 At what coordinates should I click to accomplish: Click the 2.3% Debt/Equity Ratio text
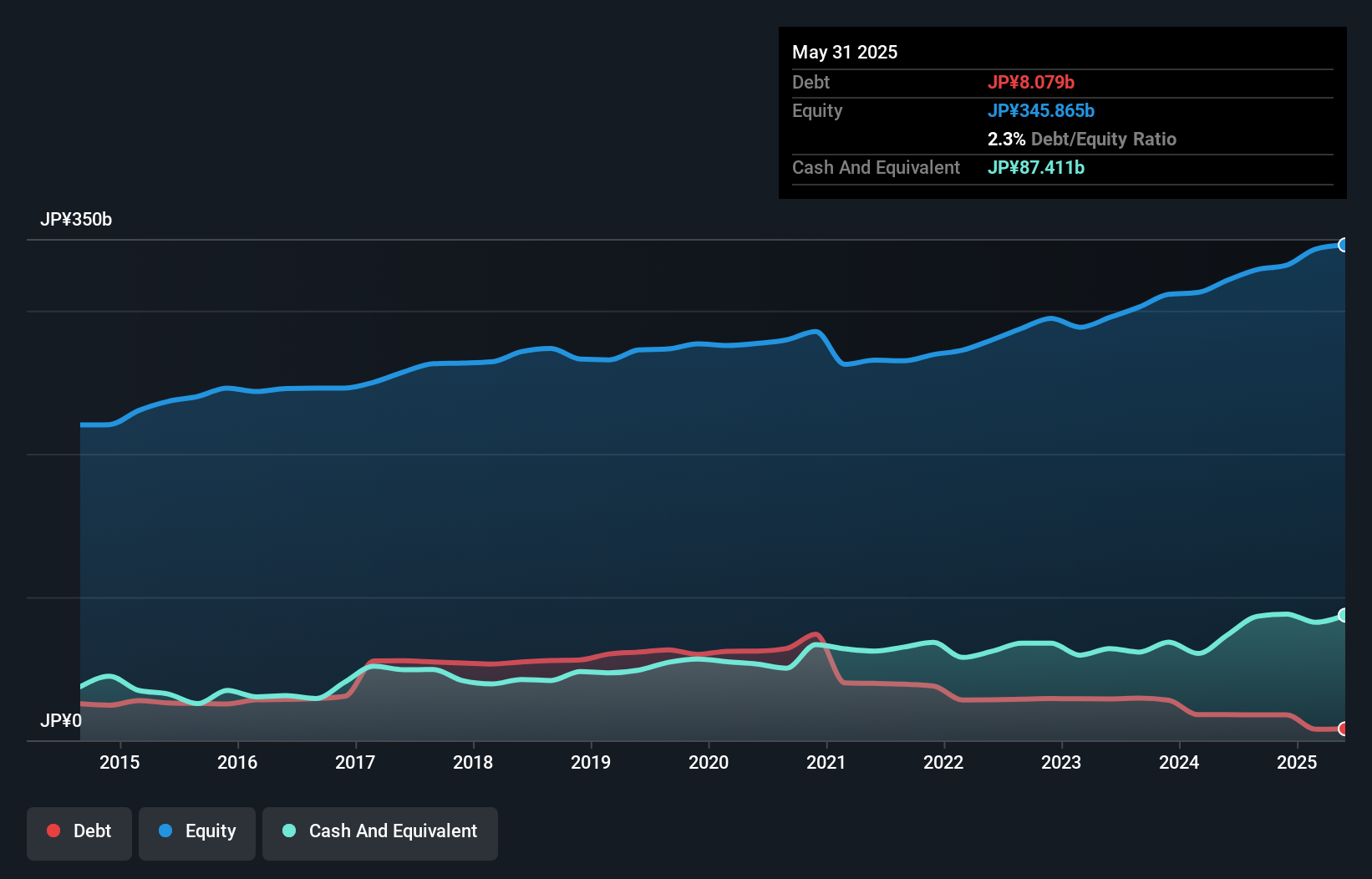coord(1082,140)
